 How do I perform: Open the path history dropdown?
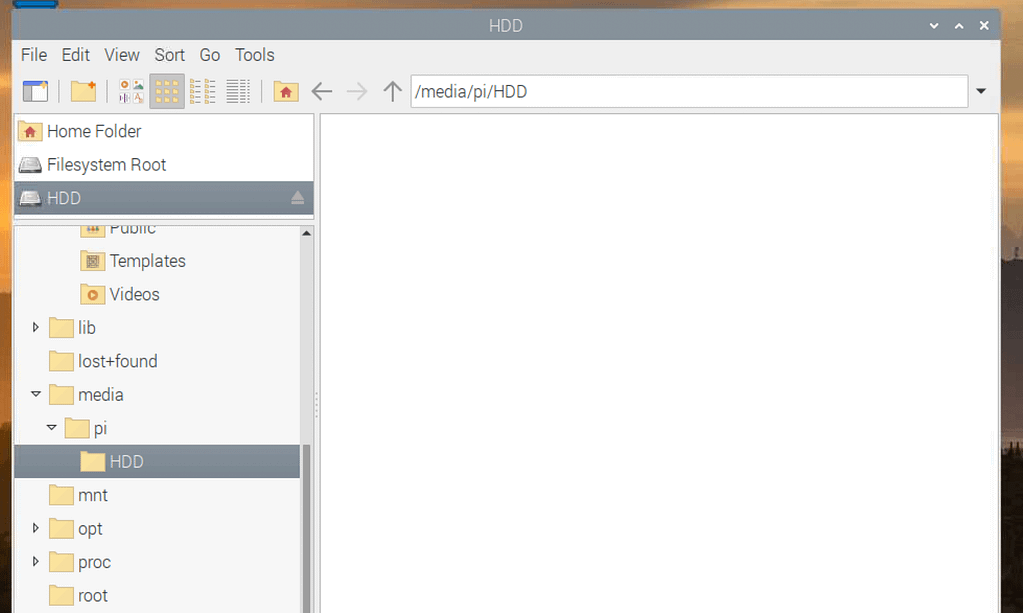981,91
